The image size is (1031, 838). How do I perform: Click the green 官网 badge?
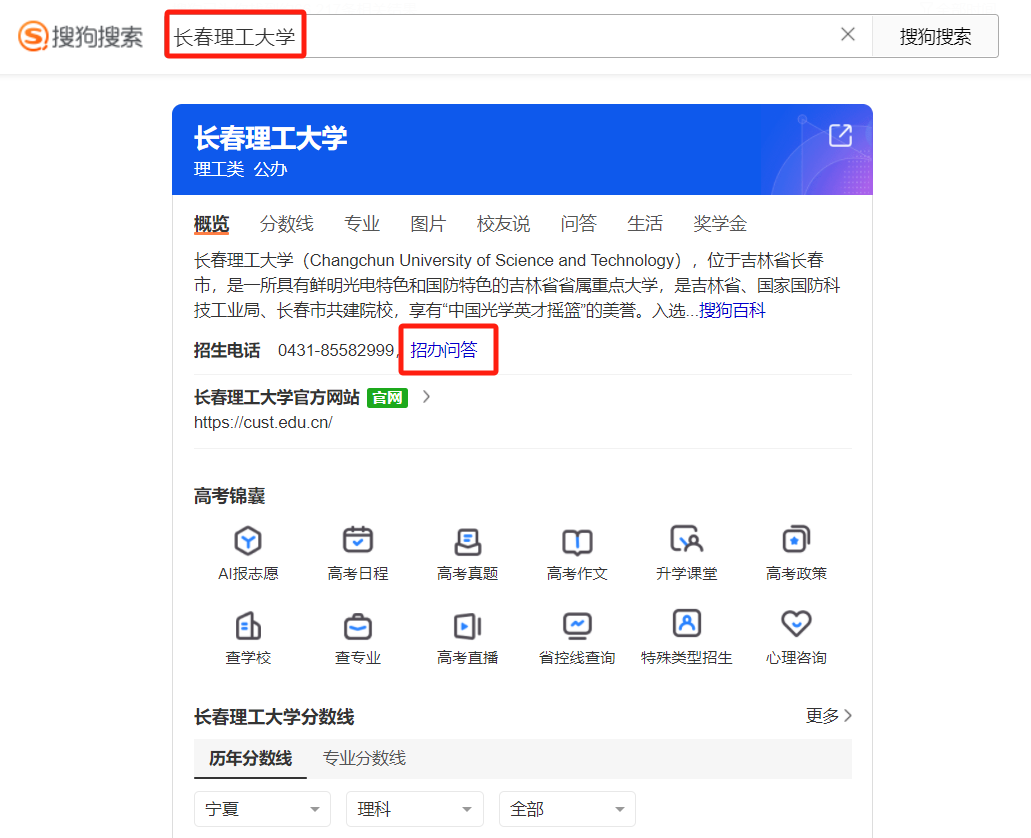[387, 398]
